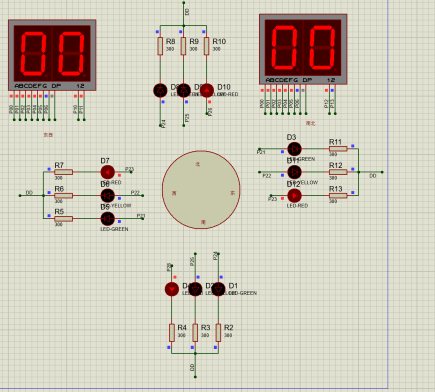Select LED D10 red component
This screenshot has height=392, width=435.
(x=207, y=90)
